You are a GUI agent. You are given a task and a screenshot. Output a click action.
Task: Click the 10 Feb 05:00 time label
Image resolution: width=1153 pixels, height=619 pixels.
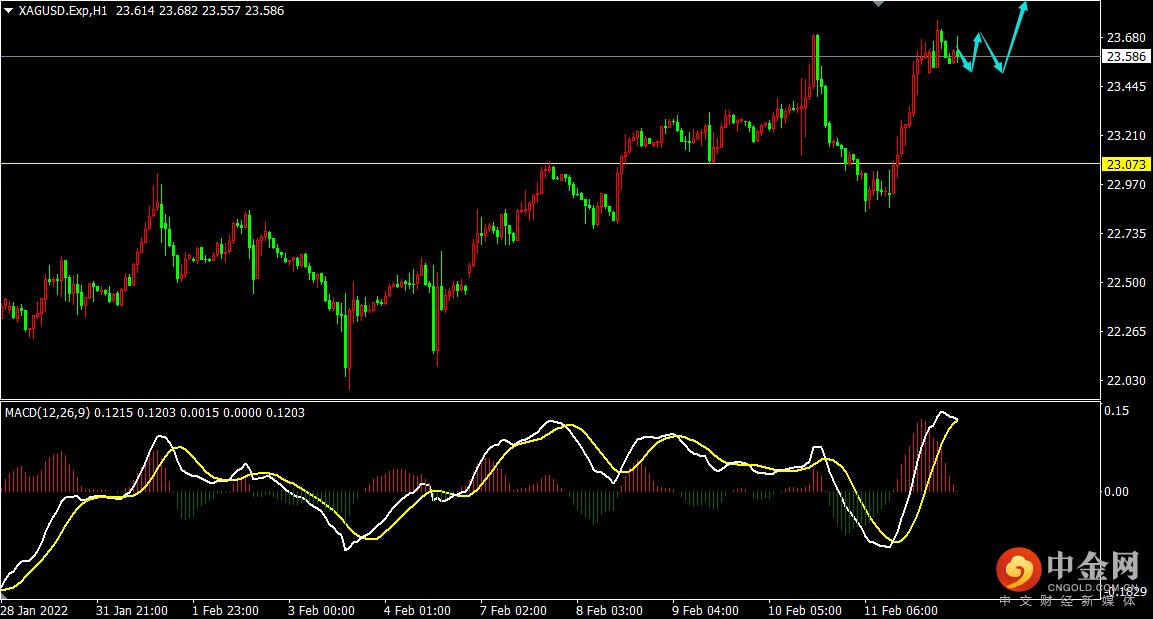pos(804,611)
